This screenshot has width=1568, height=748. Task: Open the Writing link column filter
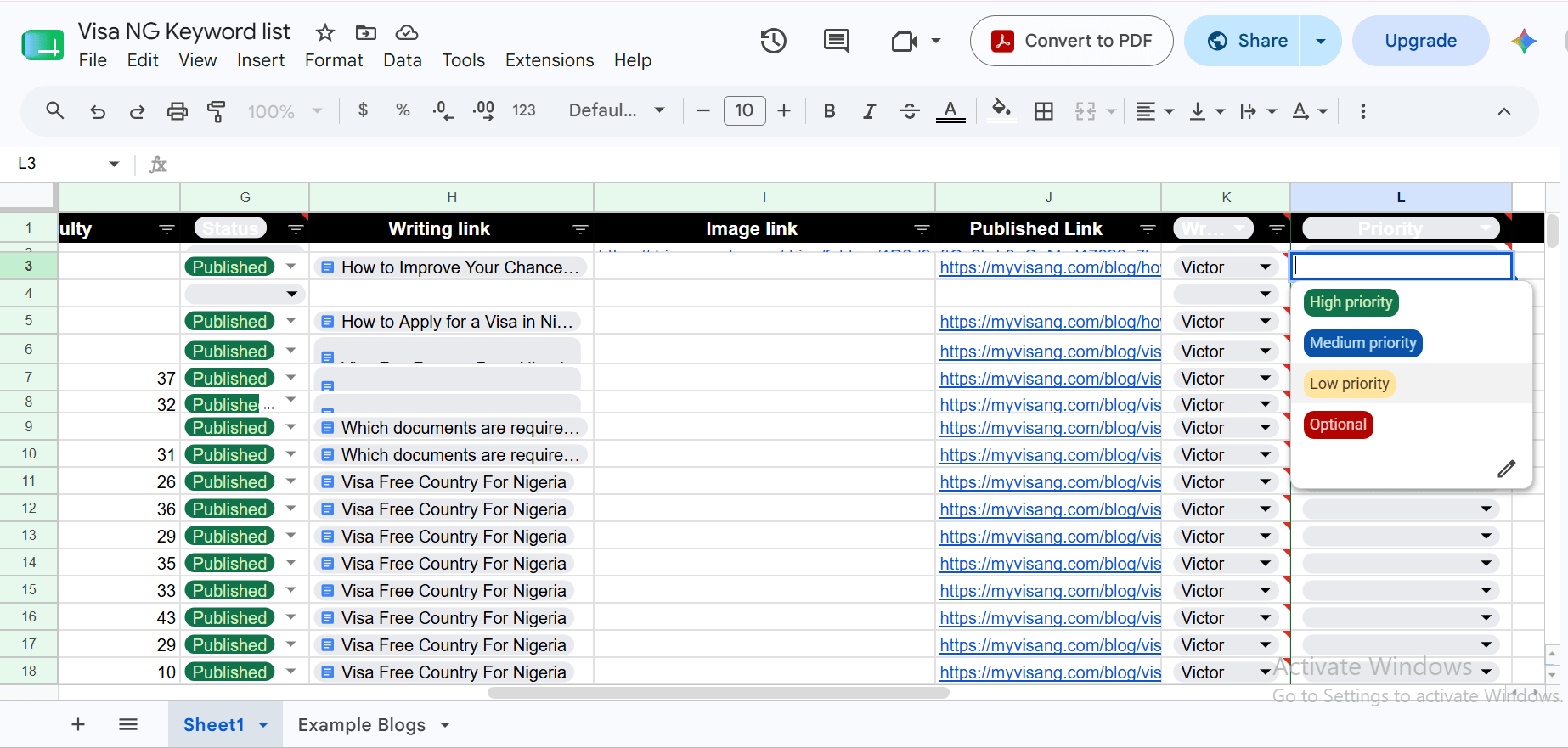coord(580,229)
